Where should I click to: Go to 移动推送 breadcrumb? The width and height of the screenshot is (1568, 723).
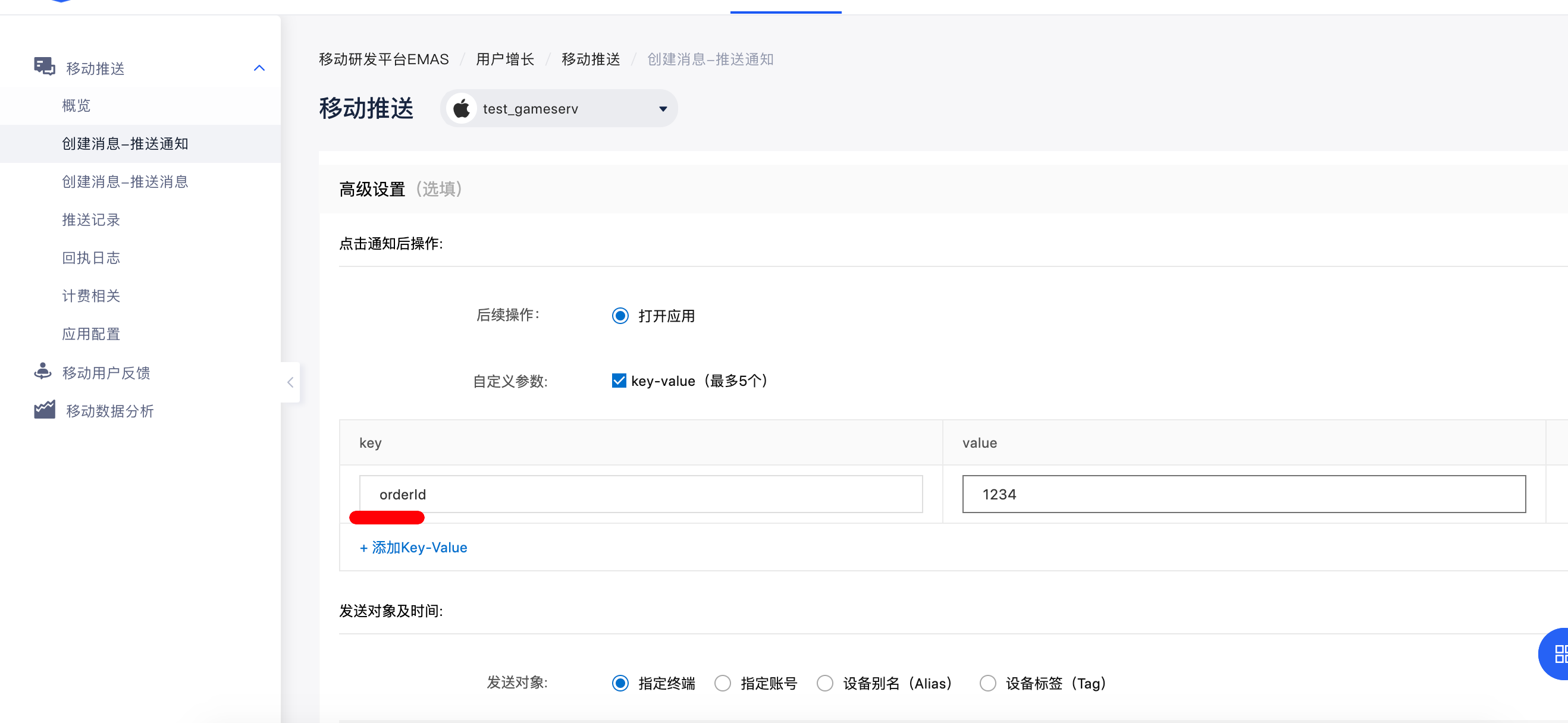pyautogui.click(x=591, y=59)
